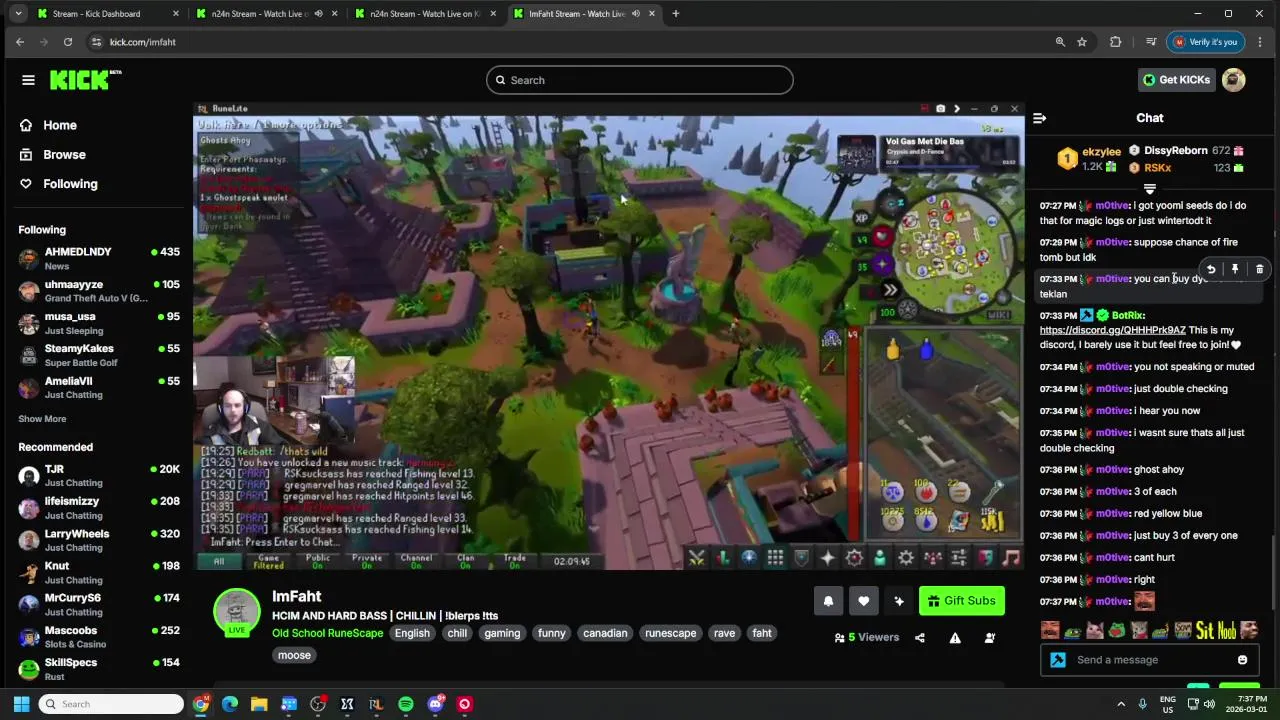This screenshot has width=1280, height=720.
Task: Open the browser extensions puzzle icon
Action: 1116,42
